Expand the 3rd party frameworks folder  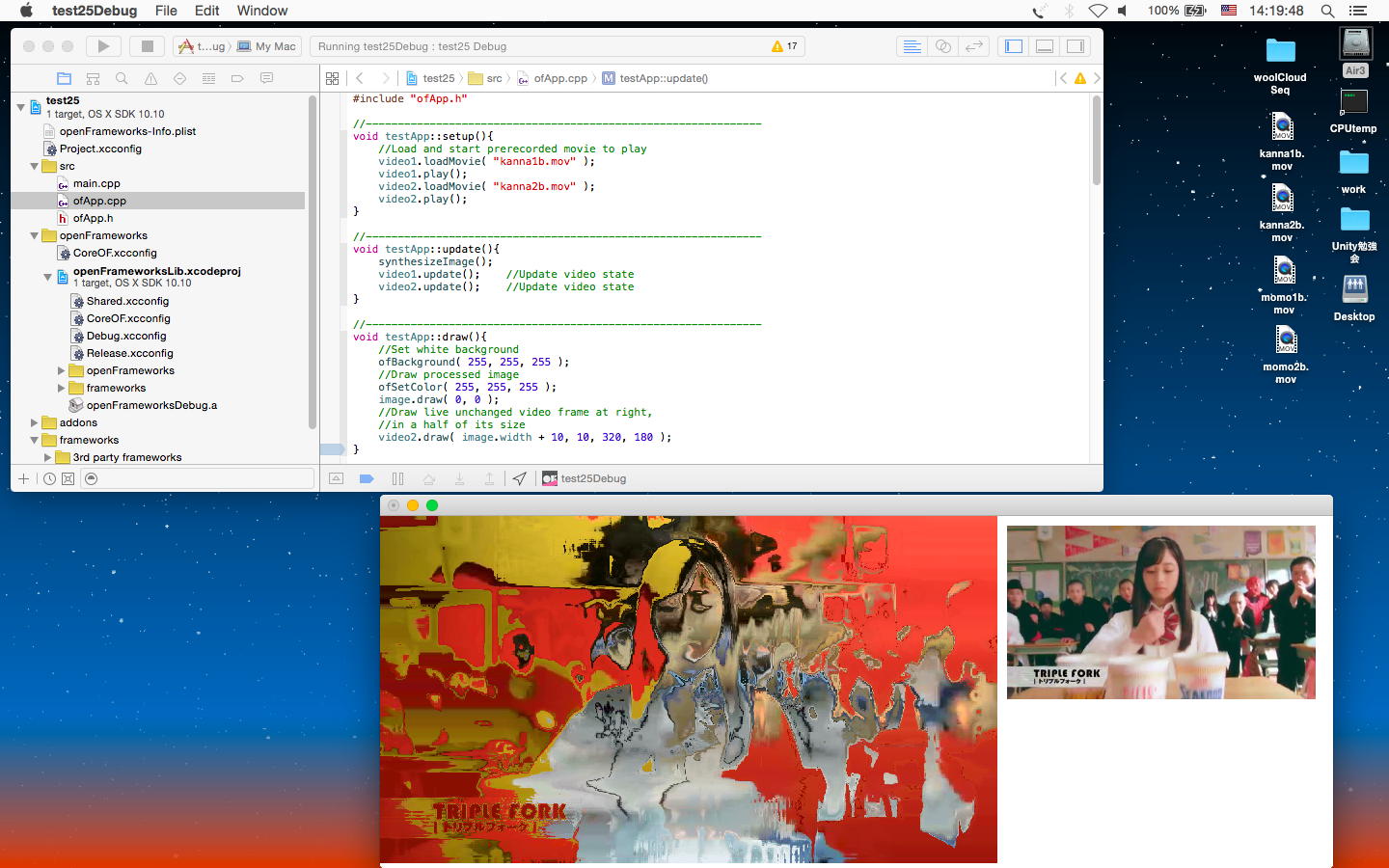click(47, 457)
